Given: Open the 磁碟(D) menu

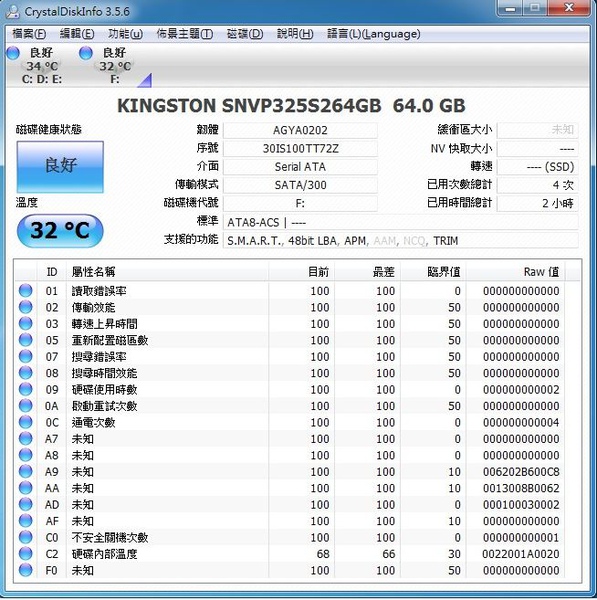Looking at the screenshot, I should (x=245, y=34).
